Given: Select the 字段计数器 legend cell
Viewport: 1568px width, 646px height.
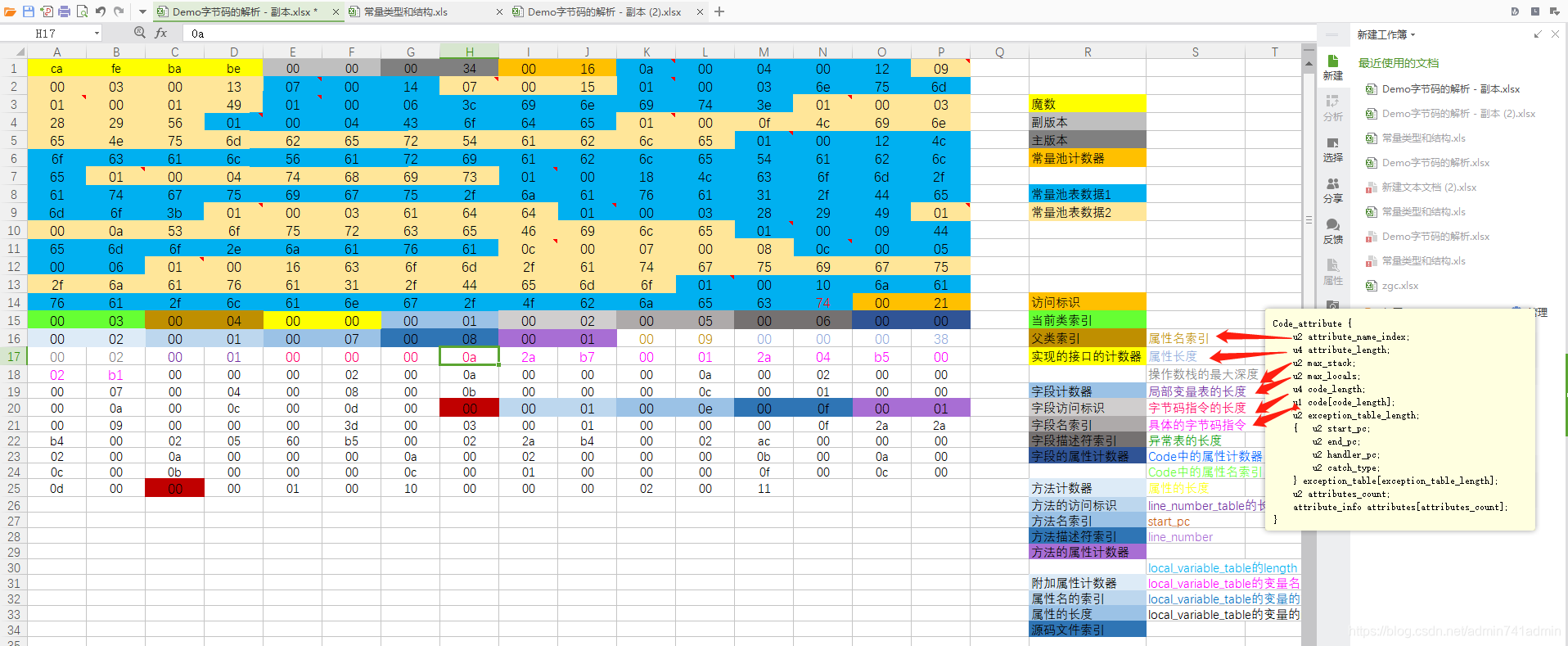Looking at the screenshot, I should pos(1088,391).
